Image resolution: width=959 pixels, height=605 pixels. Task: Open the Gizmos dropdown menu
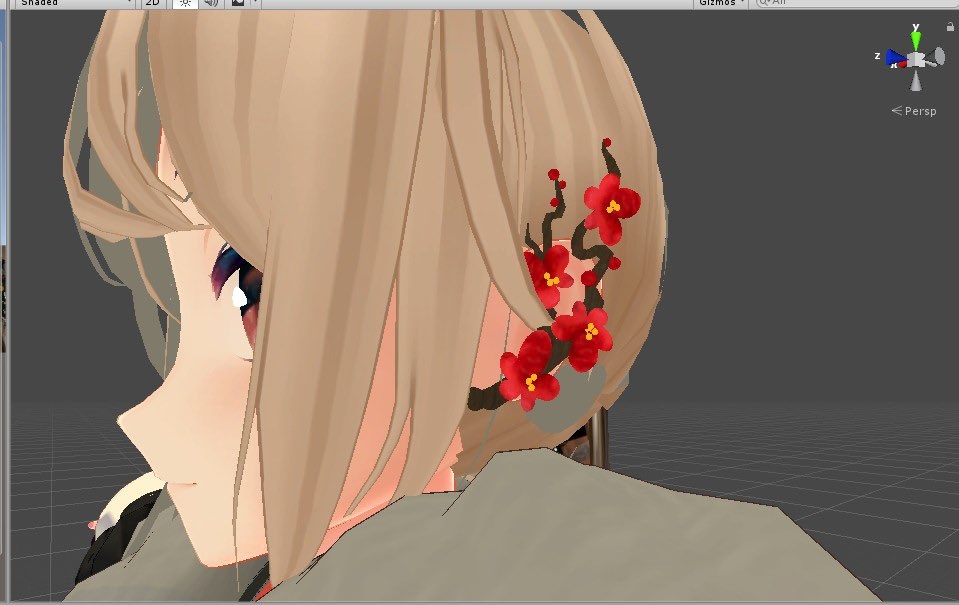coord(721,3)
